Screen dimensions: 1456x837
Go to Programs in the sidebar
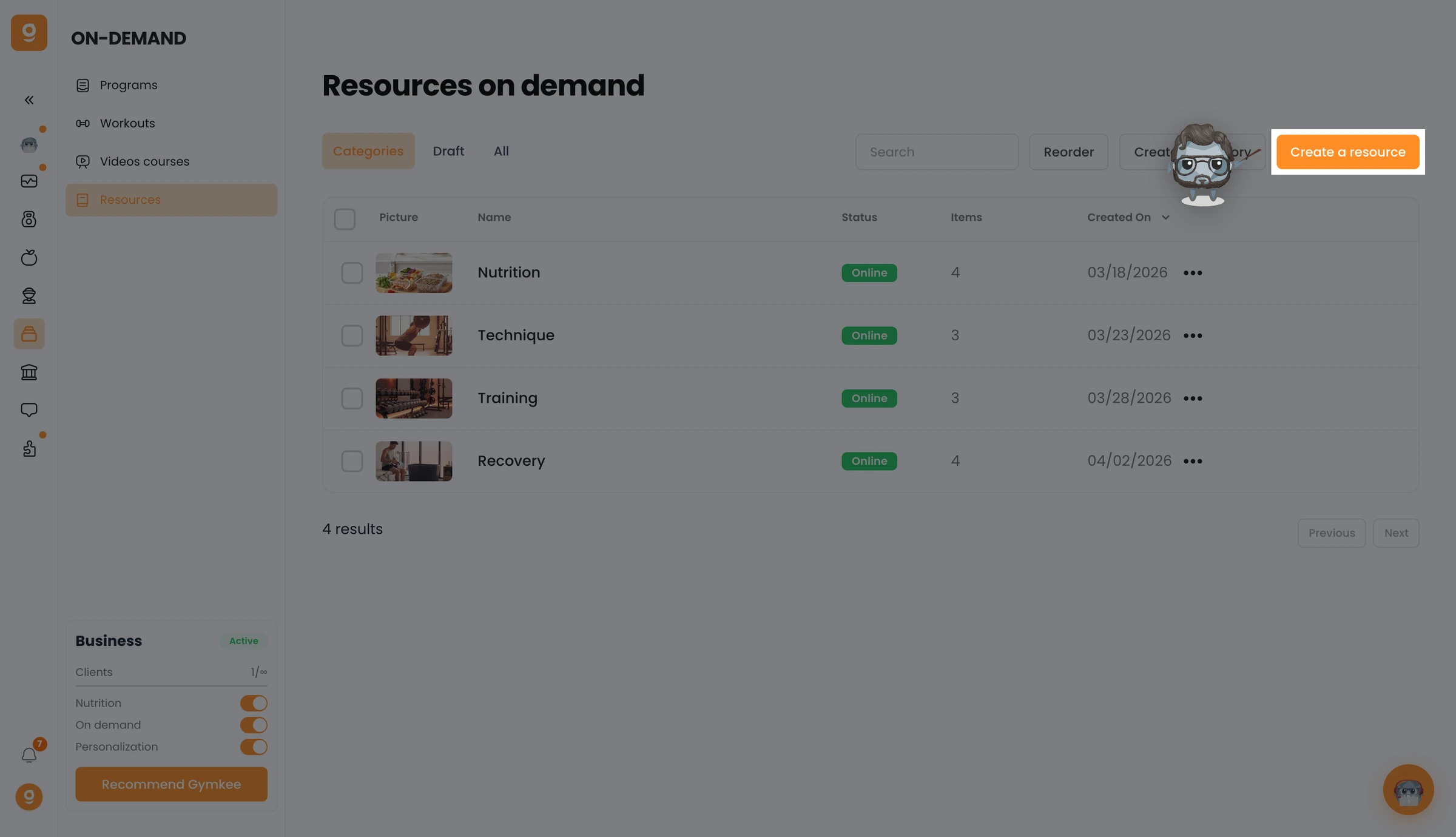coord(171,85)
